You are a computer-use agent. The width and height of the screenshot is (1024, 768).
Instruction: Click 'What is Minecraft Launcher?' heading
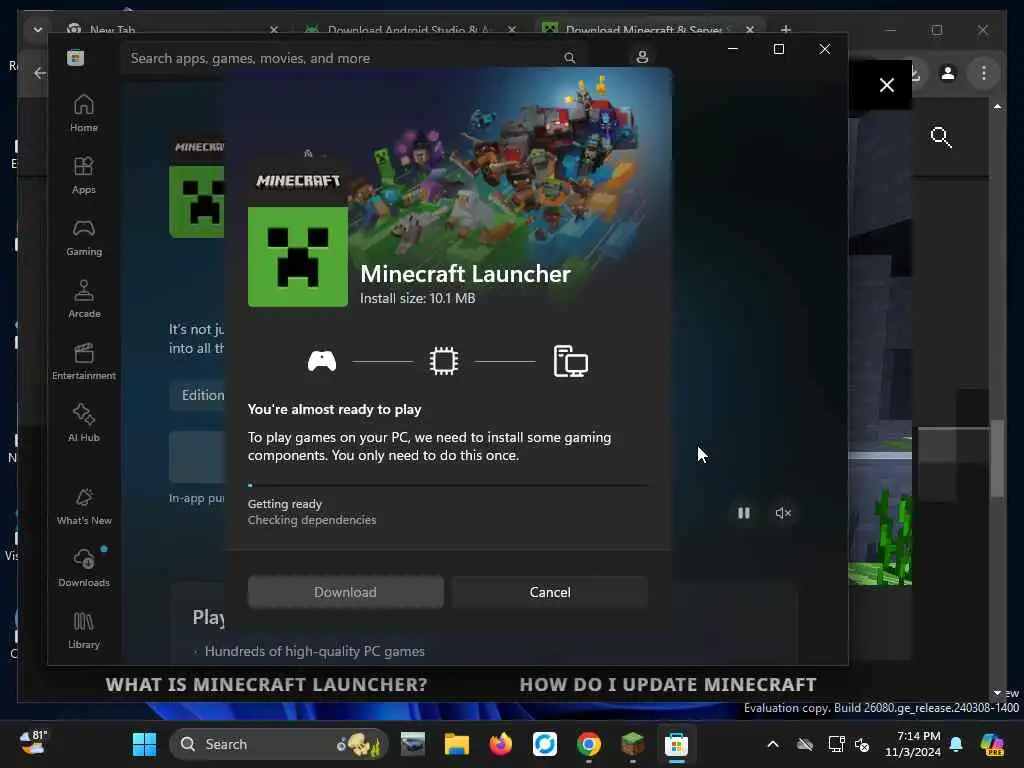point(266,684)
